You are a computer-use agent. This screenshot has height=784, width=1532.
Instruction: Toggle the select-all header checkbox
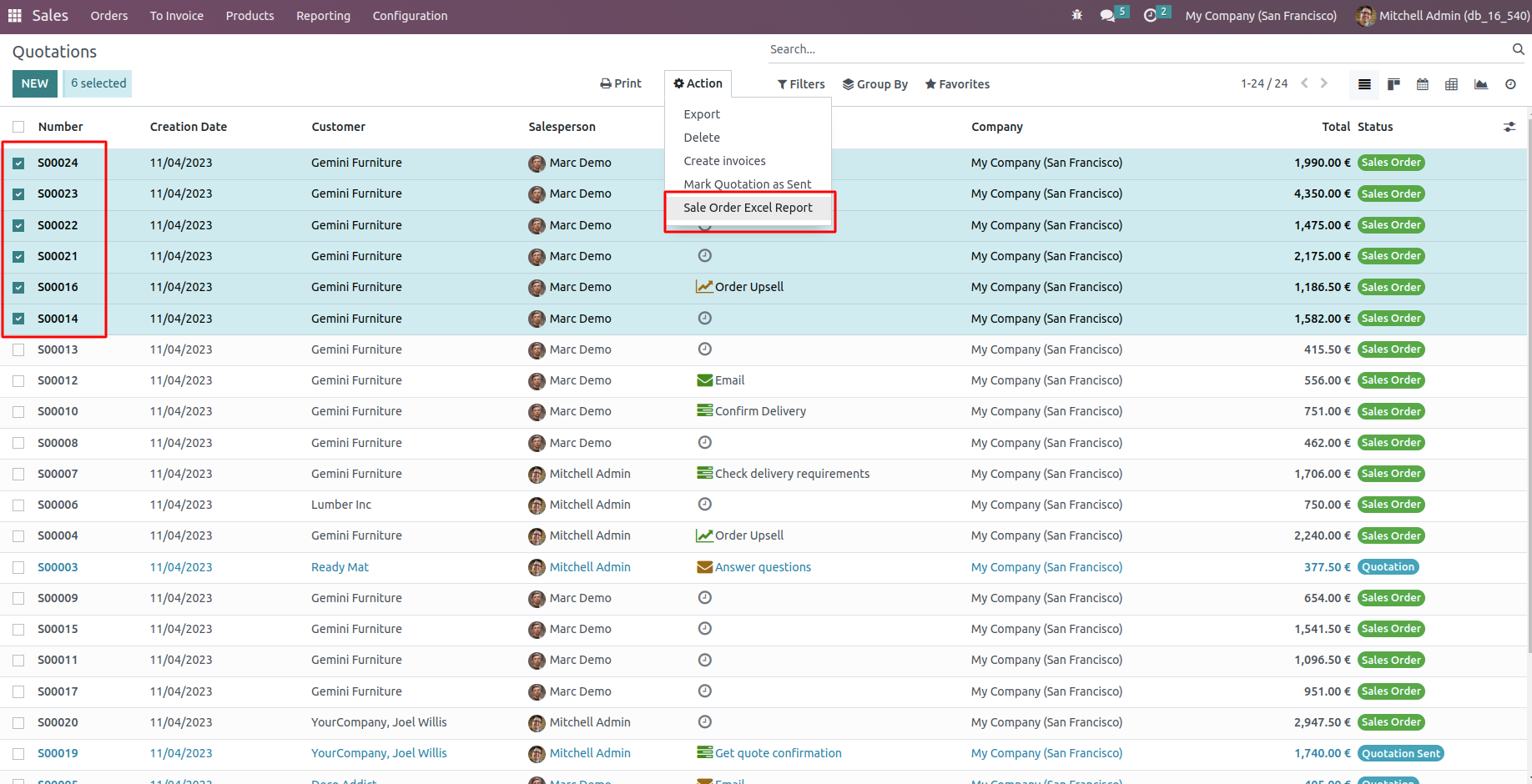18,127
